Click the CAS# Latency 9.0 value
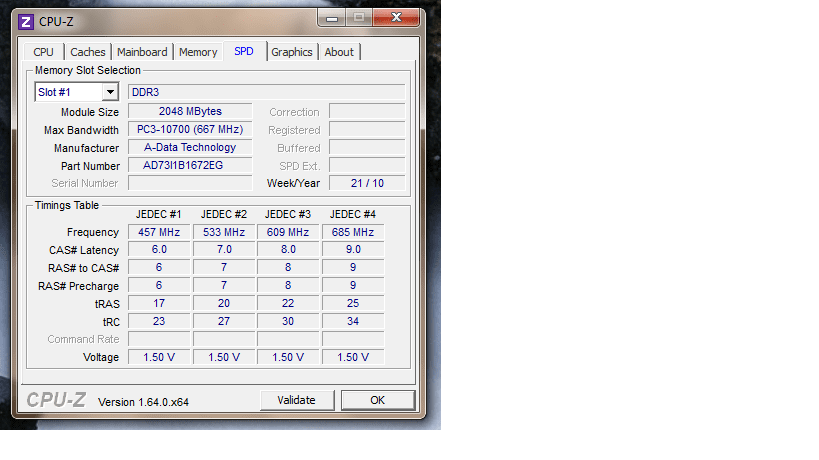The height and width of the screenshot is (460, 819). pos(353,250)
